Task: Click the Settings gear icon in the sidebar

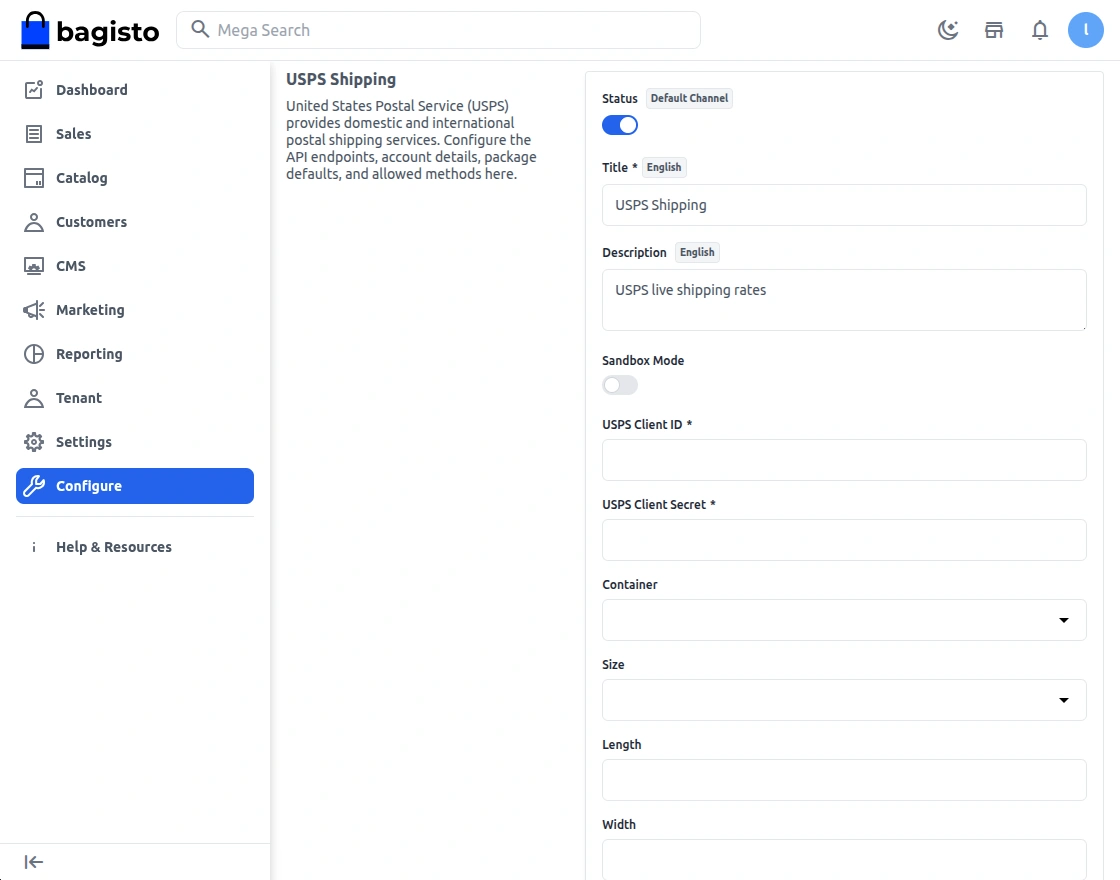Action: 34,442
